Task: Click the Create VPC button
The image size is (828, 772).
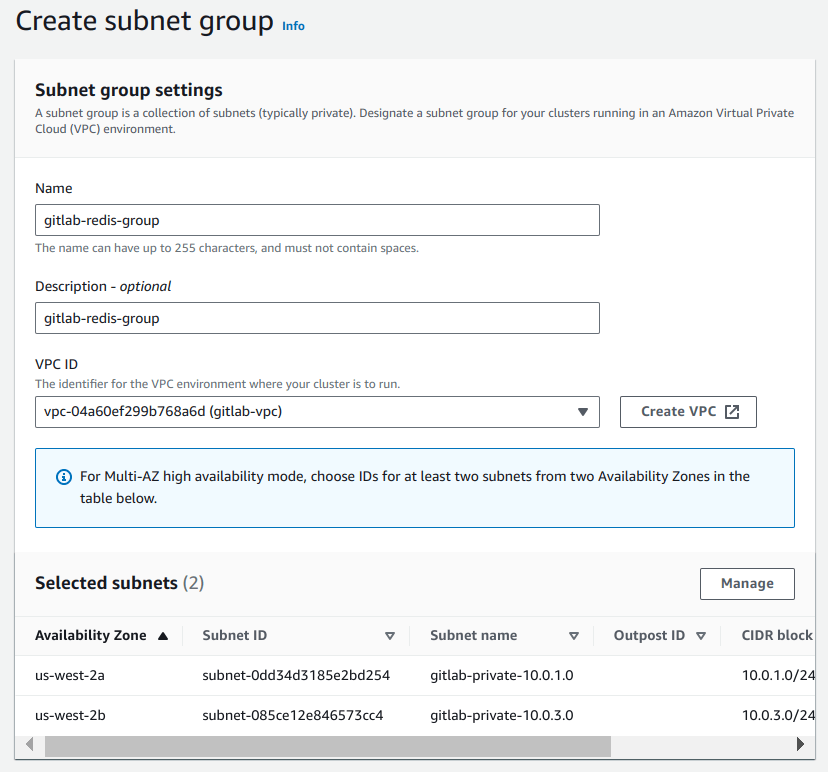Action: [x=688, y=411]
